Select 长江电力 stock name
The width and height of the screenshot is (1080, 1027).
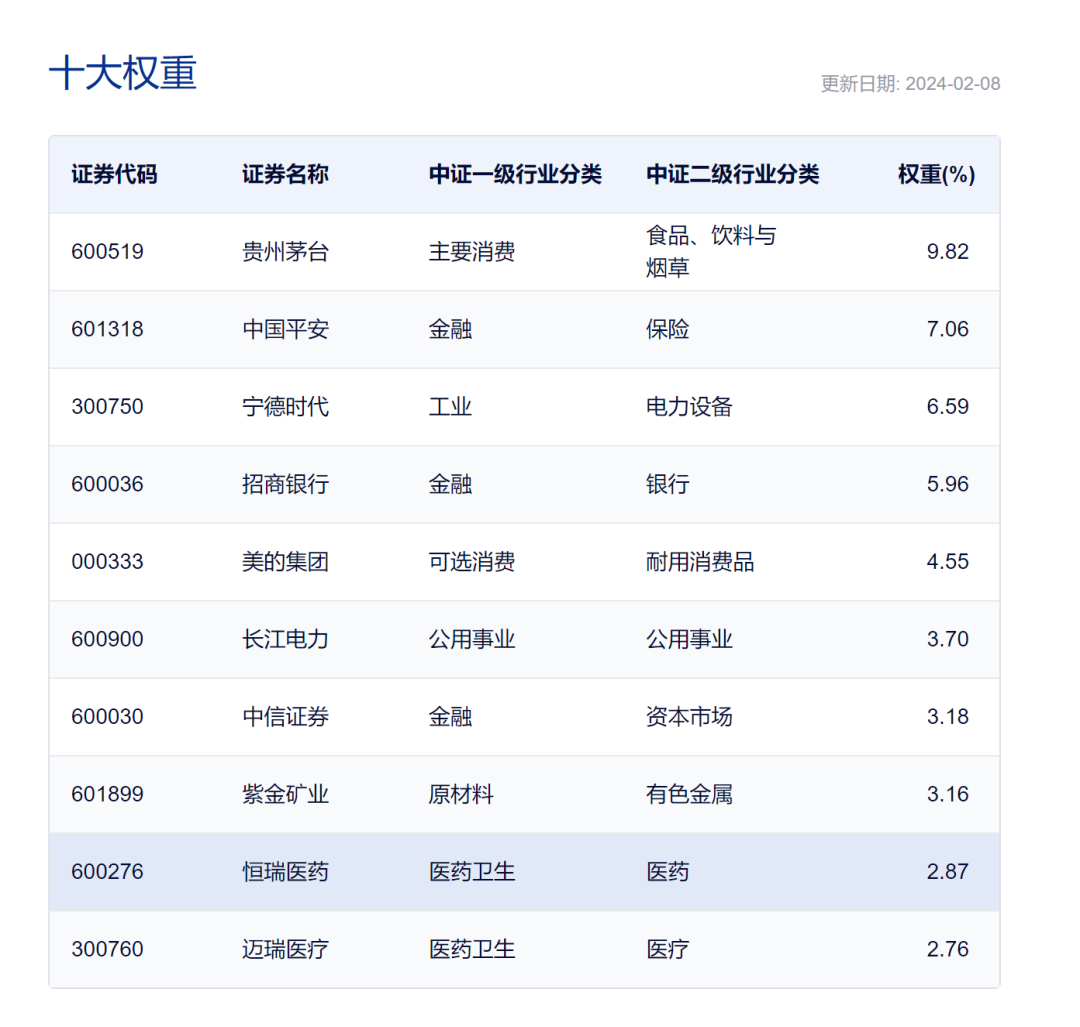point(285,639)
